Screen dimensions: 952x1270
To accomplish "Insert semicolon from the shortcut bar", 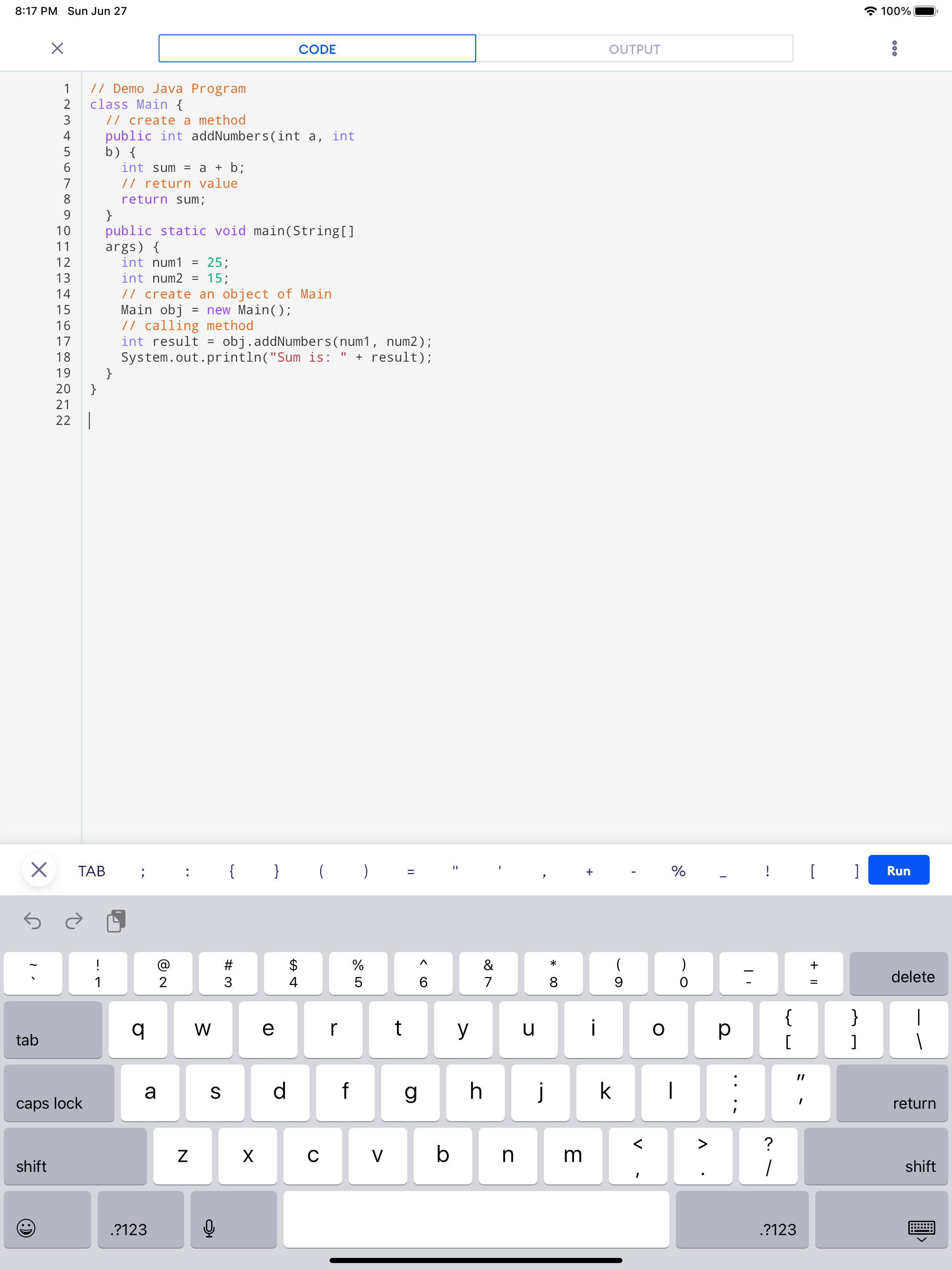I will point(143,871).
